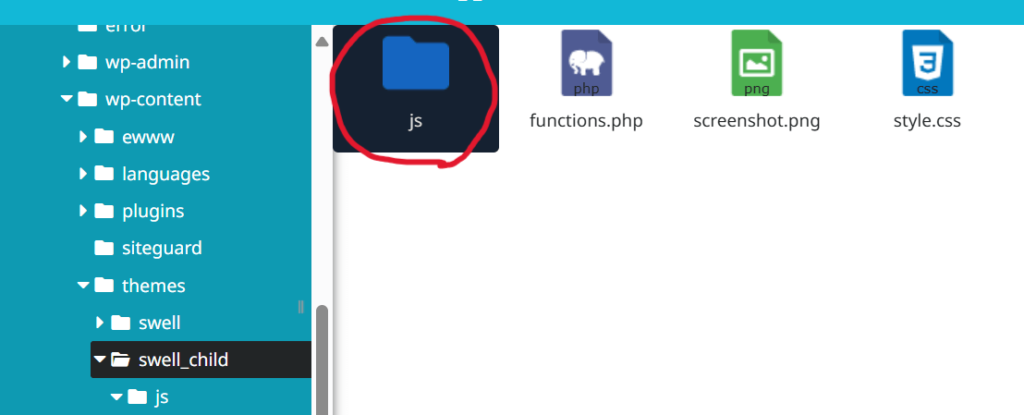Collapse the wp-content tree node
The width and height of the screenshot is (1024, 415).
click(66, 99)
